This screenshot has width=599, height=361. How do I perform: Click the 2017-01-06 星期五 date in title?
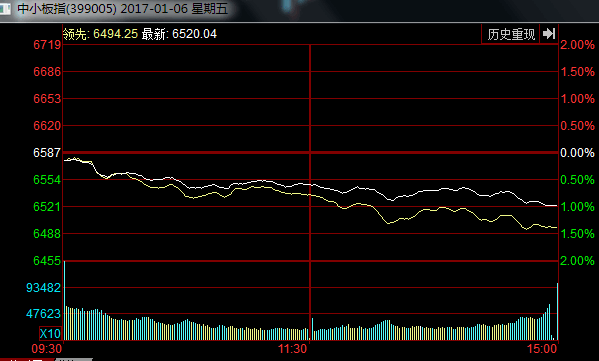point(174,8)
